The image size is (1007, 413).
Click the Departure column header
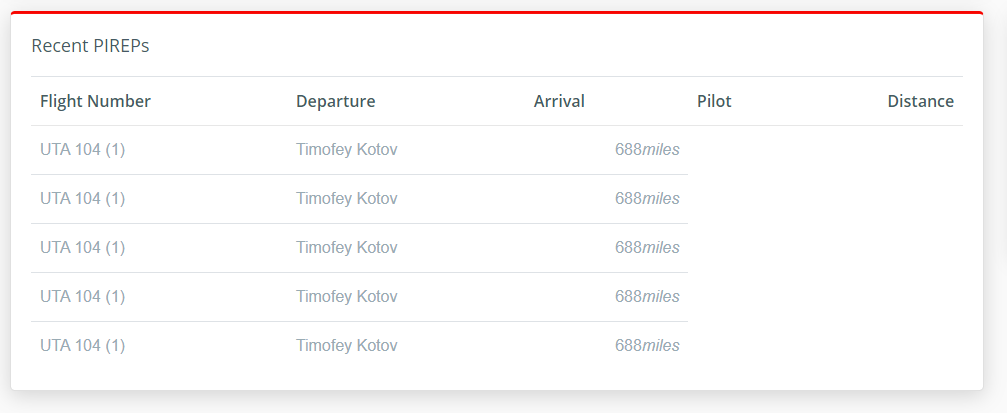click(x=335, y=101)
